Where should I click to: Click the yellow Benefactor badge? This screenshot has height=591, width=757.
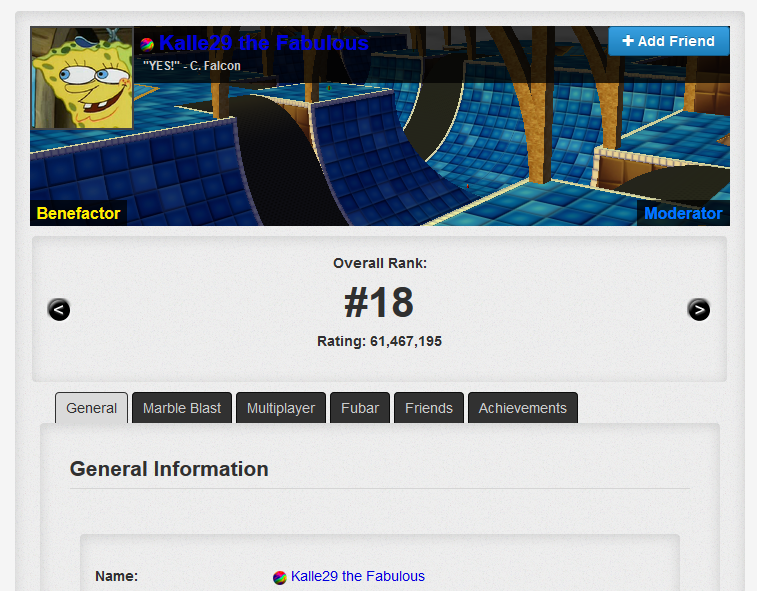click(x=78, y=213)
